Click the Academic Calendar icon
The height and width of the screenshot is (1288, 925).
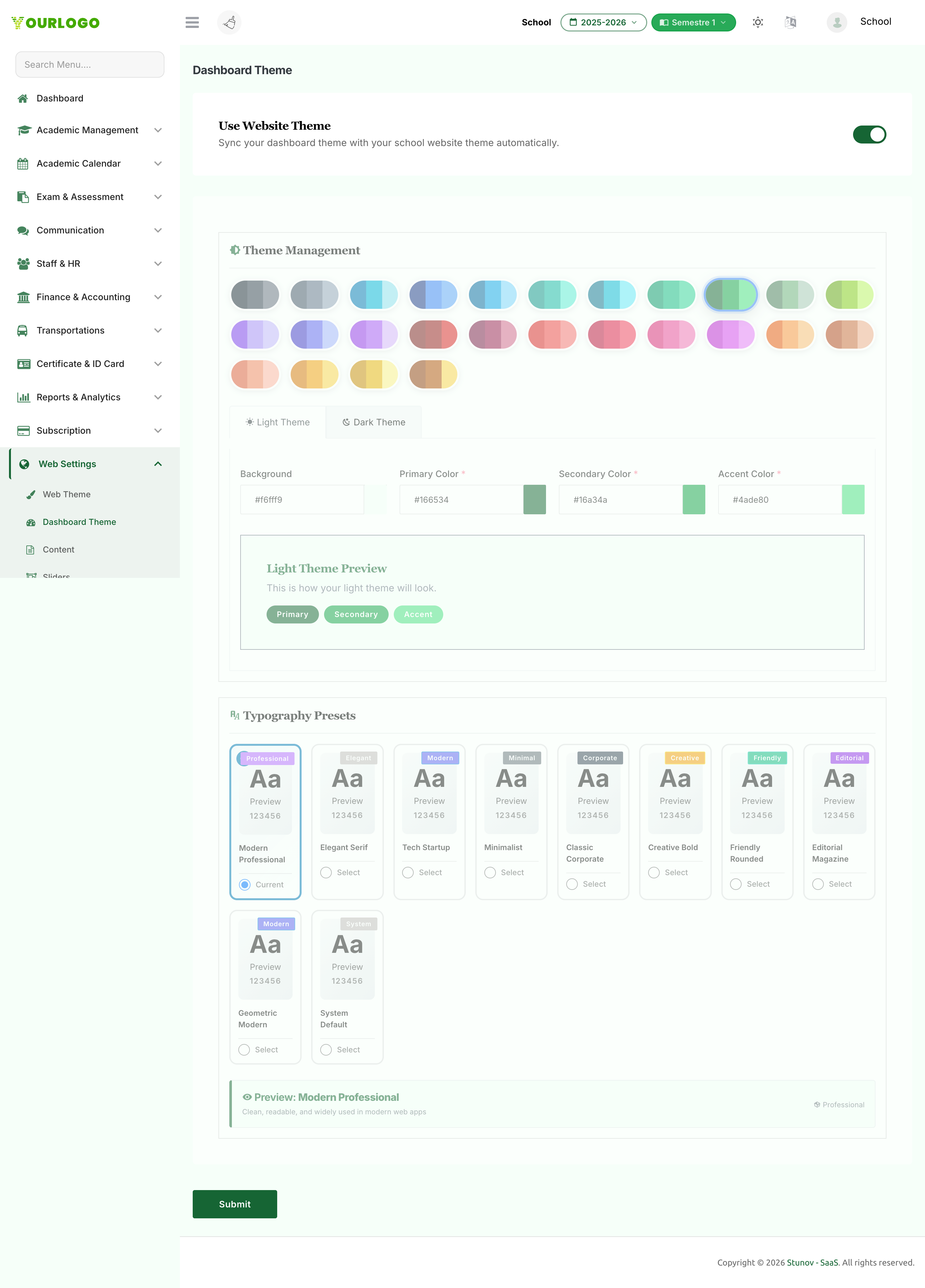click(23, 163)
